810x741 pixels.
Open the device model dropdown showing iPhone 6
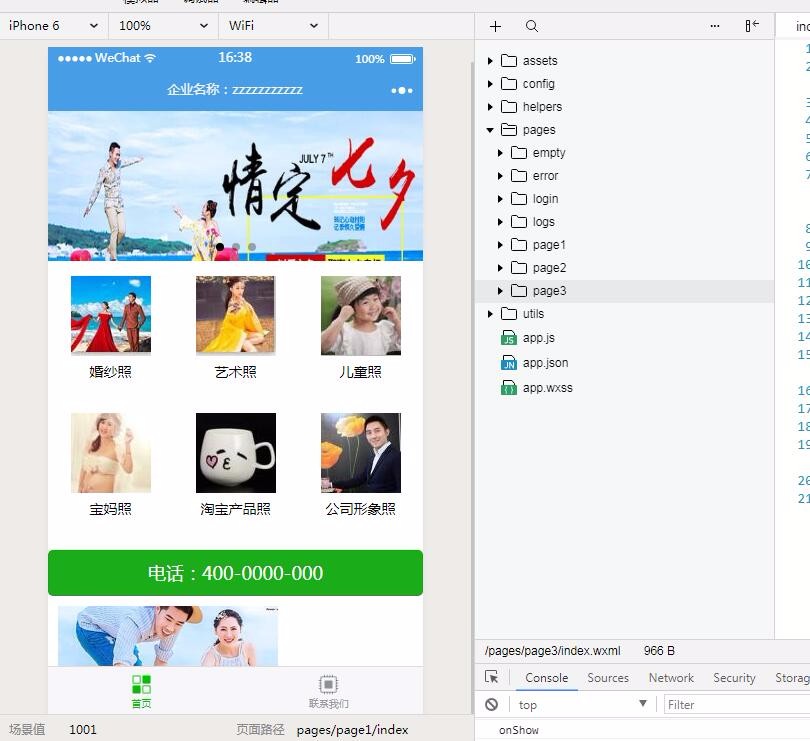[53, 26]
